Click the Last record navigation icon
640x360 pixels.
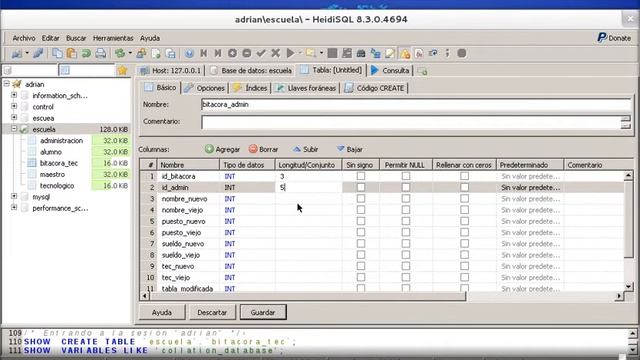pos(218,53)
